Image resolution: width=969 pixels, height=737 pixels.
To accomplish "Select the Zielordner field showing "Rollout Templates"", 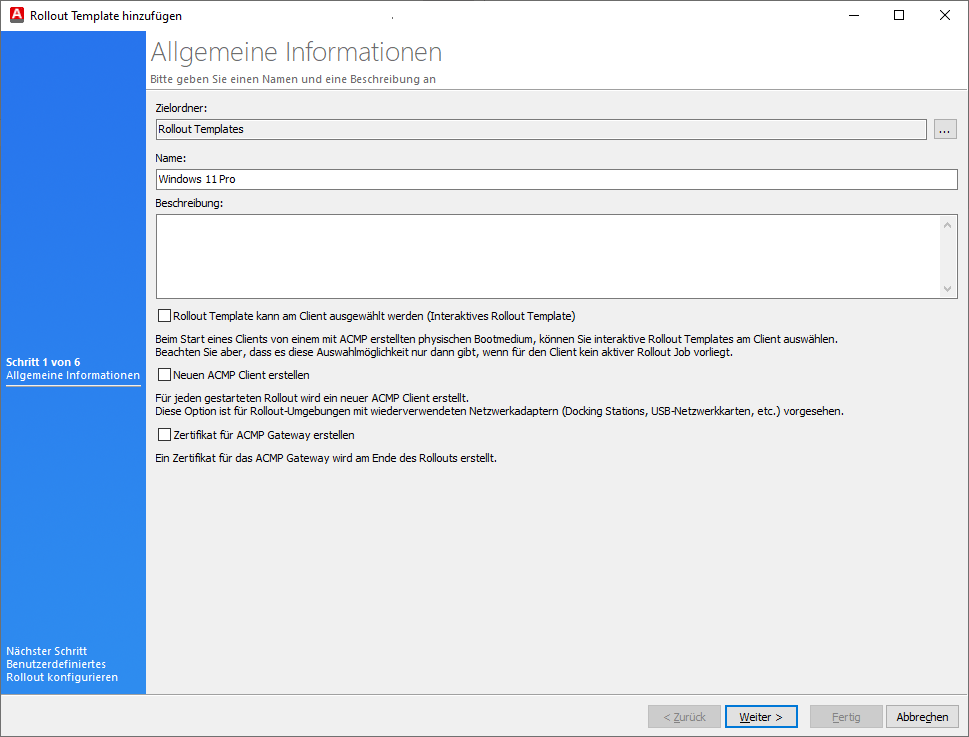I will [540, 128].
